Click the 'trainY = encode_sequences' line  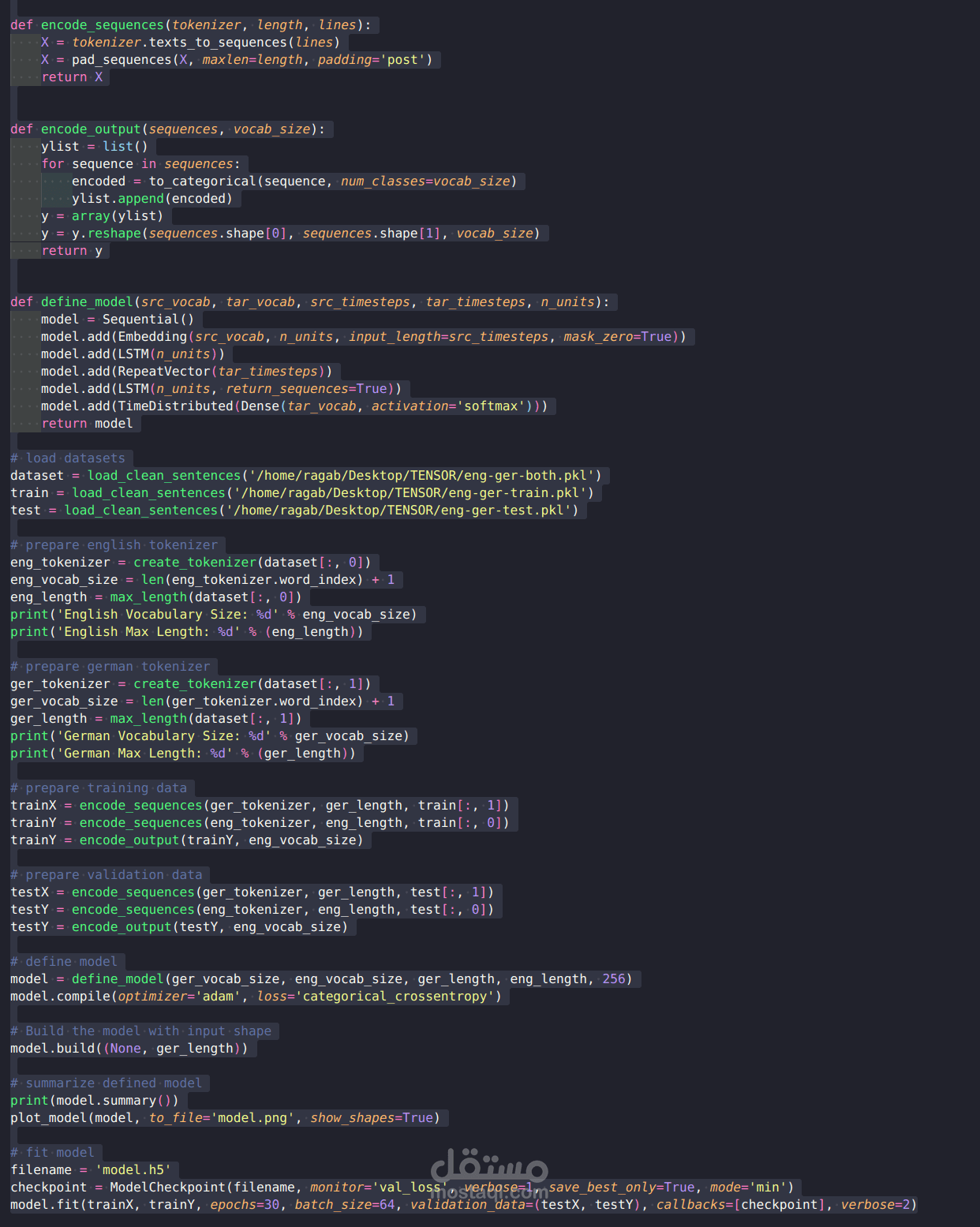tap(260, 823)
